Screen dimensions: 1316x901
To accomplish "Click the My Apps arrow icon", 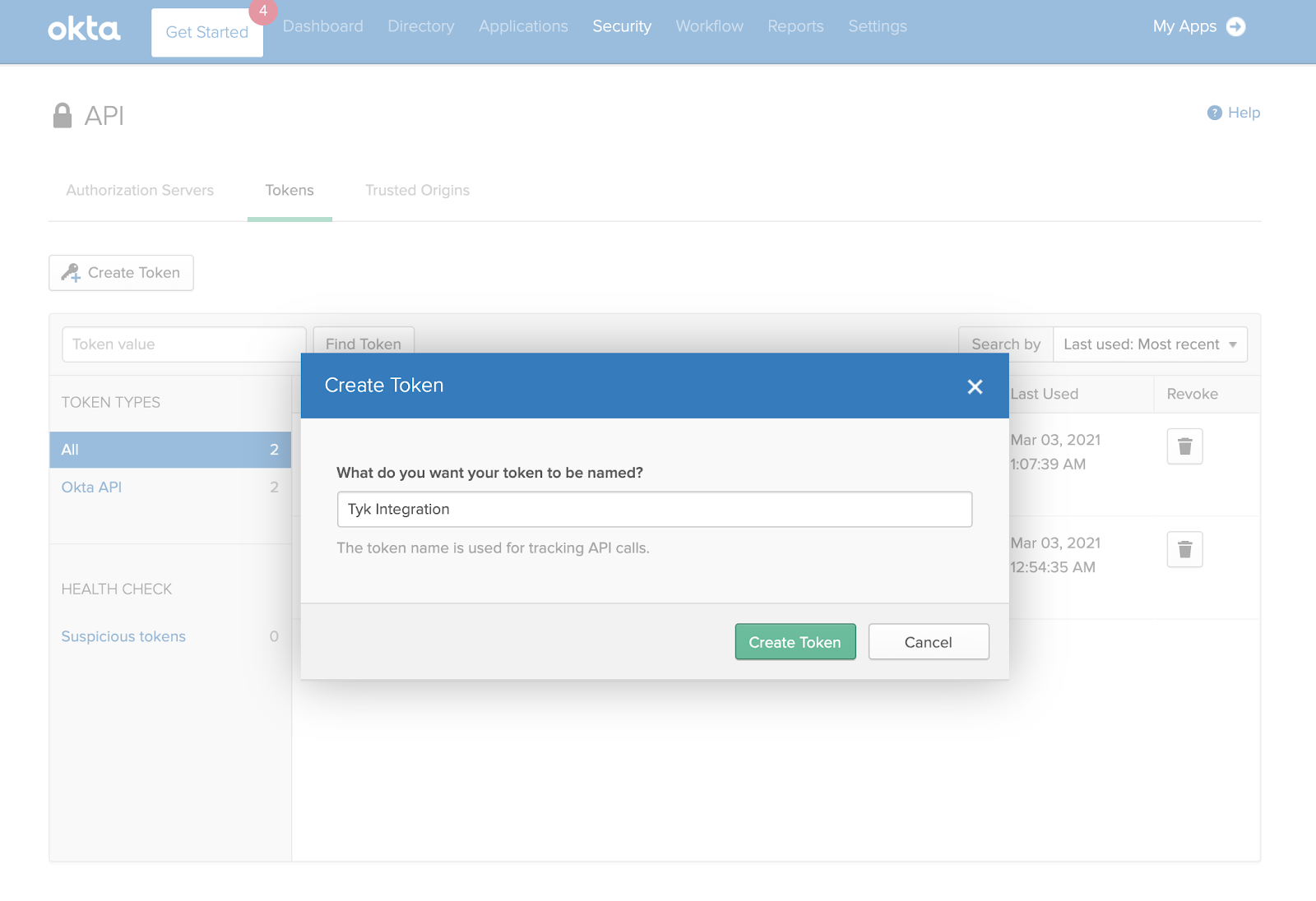I will [1235, 26].
